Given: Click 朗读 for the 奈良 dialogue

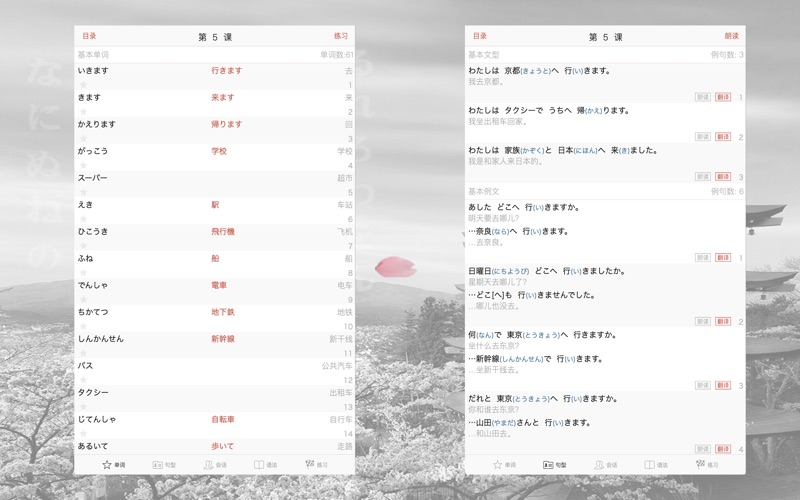Looking at the screenshot, I should (703, 258).
